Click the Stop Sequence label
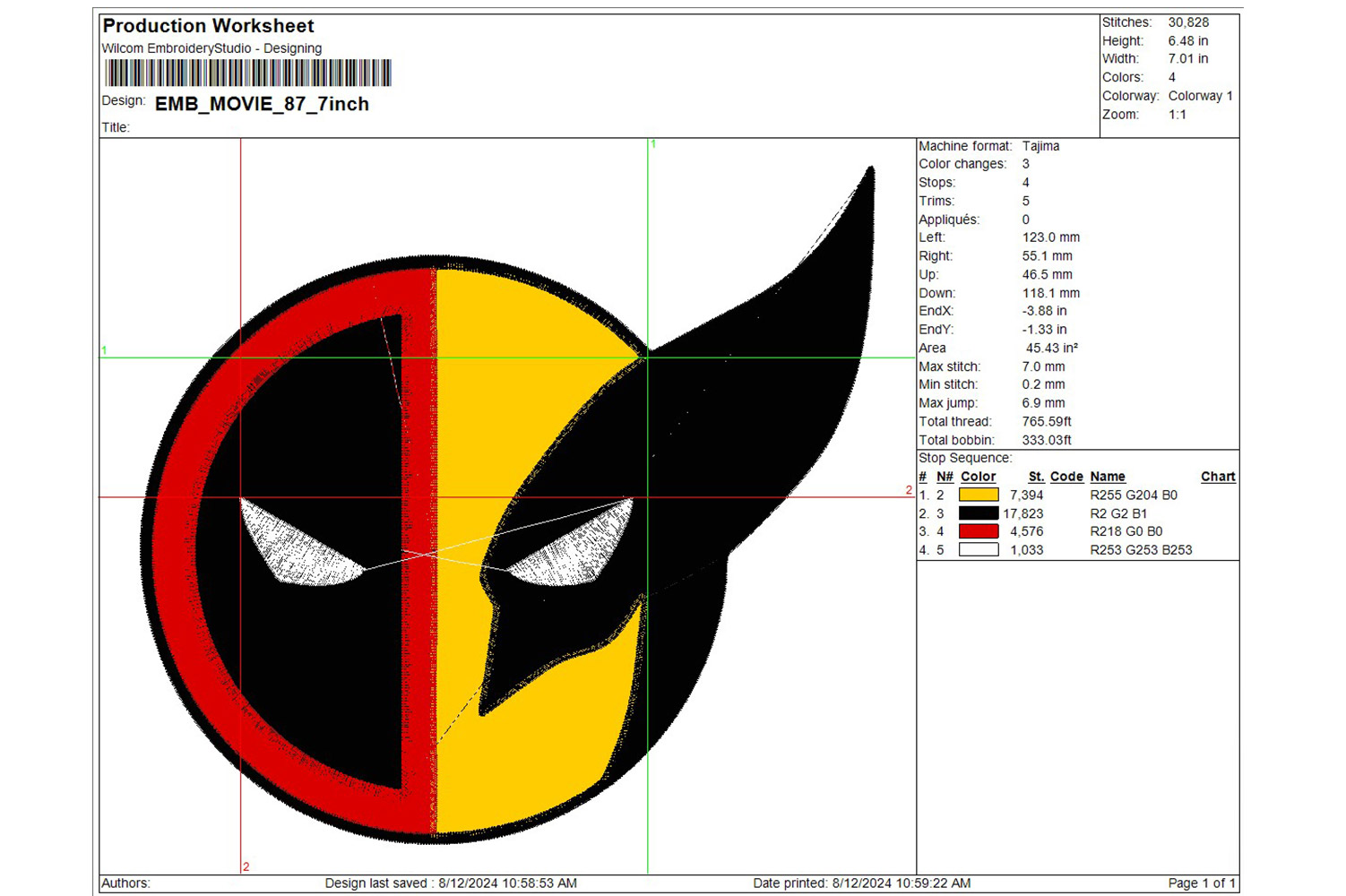 [x=965, y=458]
